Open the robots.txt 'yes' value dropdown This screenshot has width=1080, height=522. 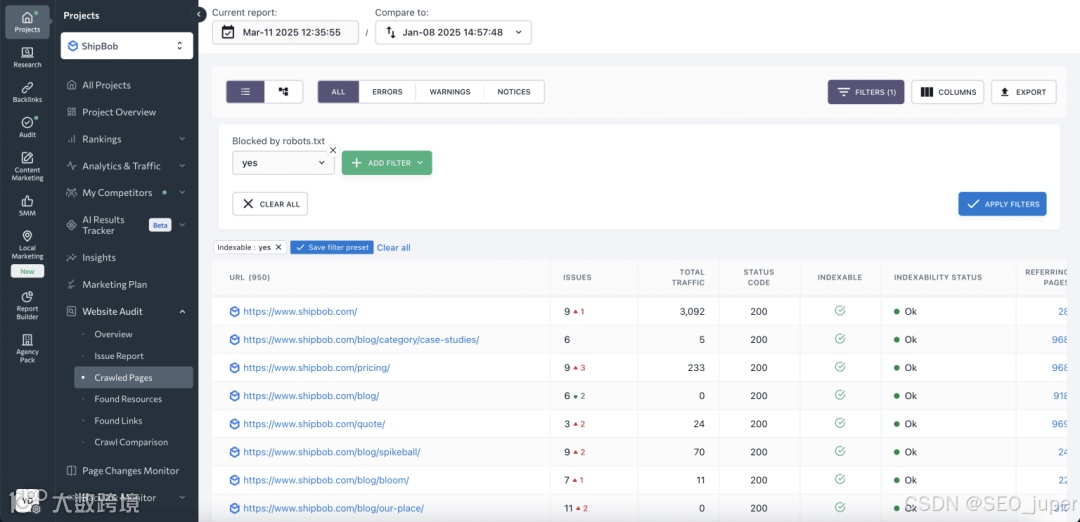283,163
